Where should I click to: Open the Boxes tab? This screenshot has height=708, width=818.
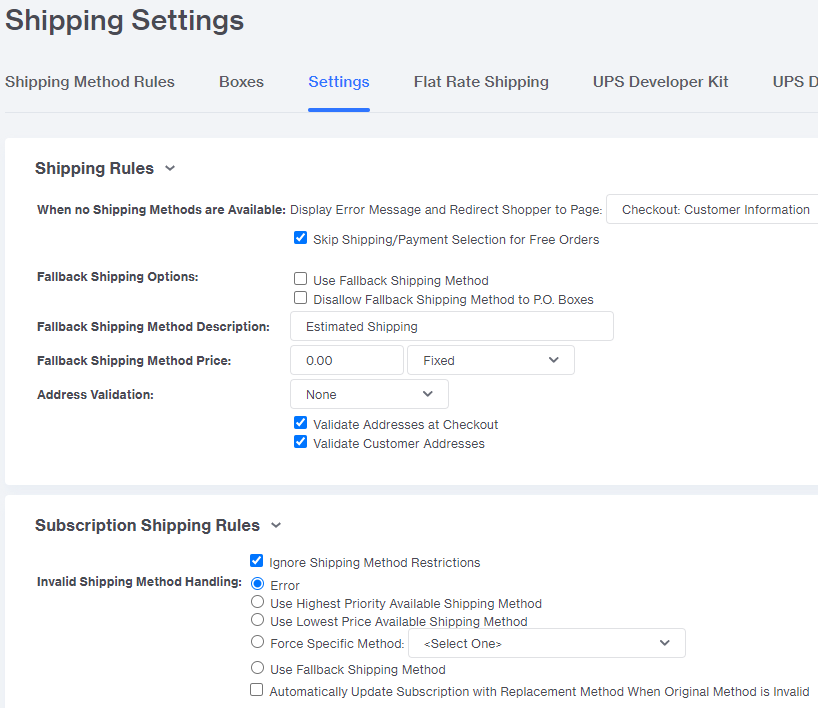pyautogui.click(x=241, y=82)
